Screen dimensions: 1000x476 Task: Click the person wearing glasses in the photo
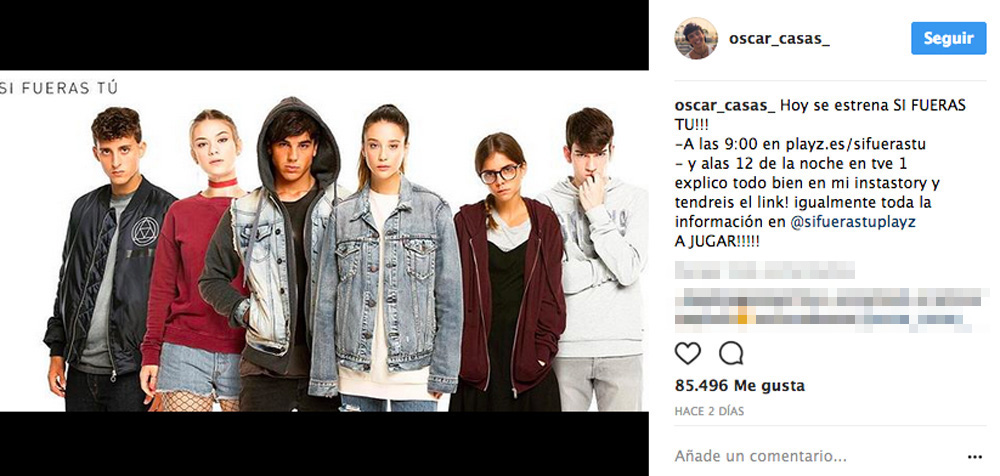coord(509,274)
